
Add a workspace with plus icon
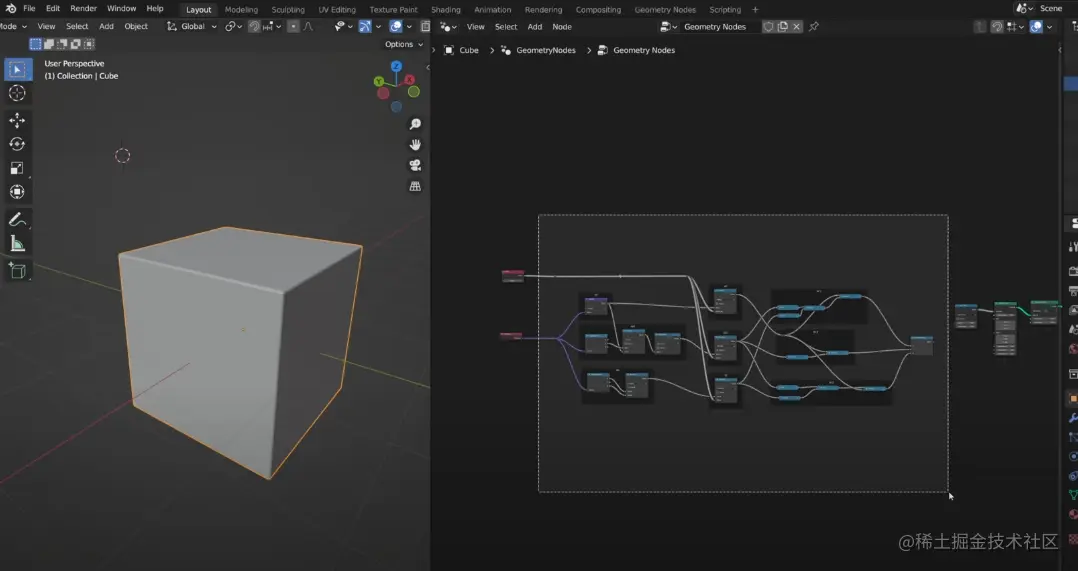tap(756, 10)
